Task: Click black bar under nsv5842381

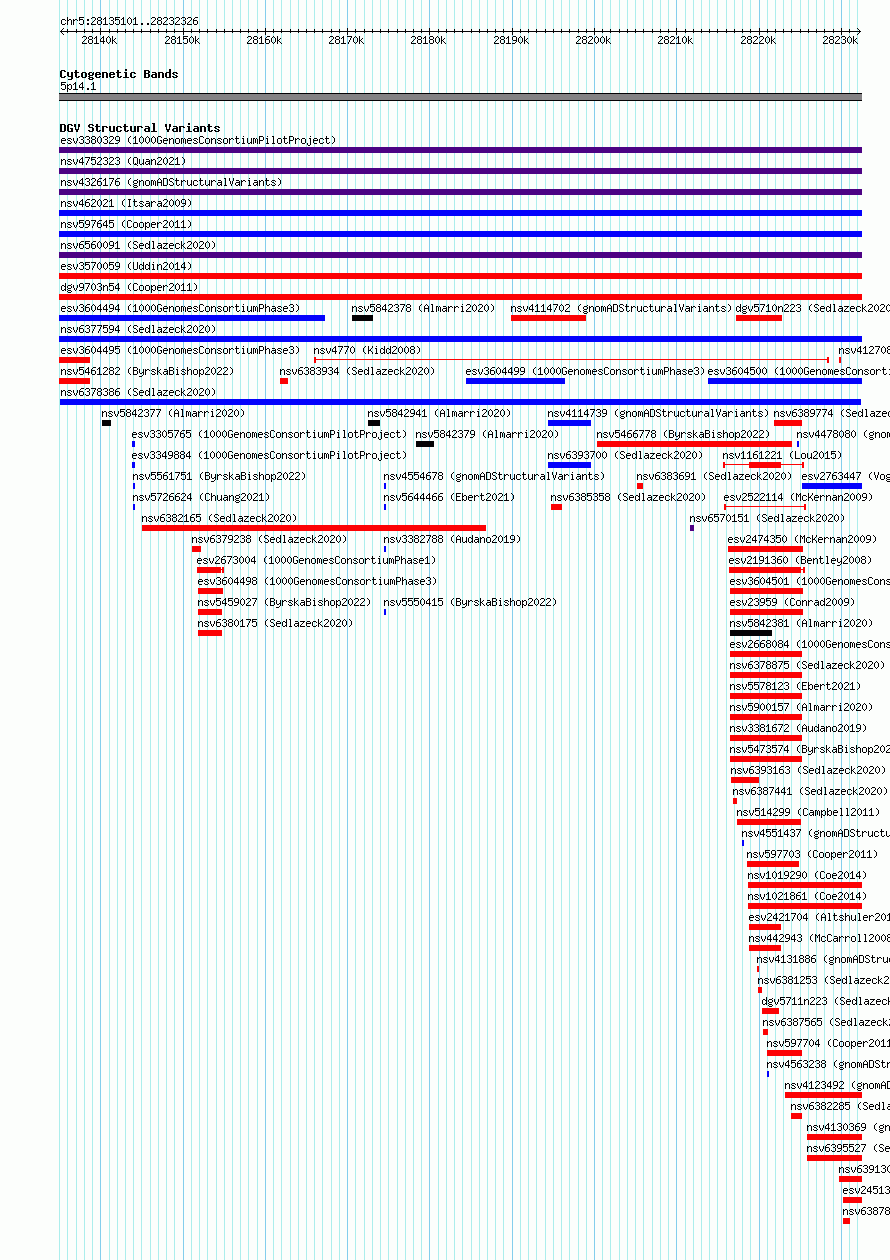Action: [751, 633]
